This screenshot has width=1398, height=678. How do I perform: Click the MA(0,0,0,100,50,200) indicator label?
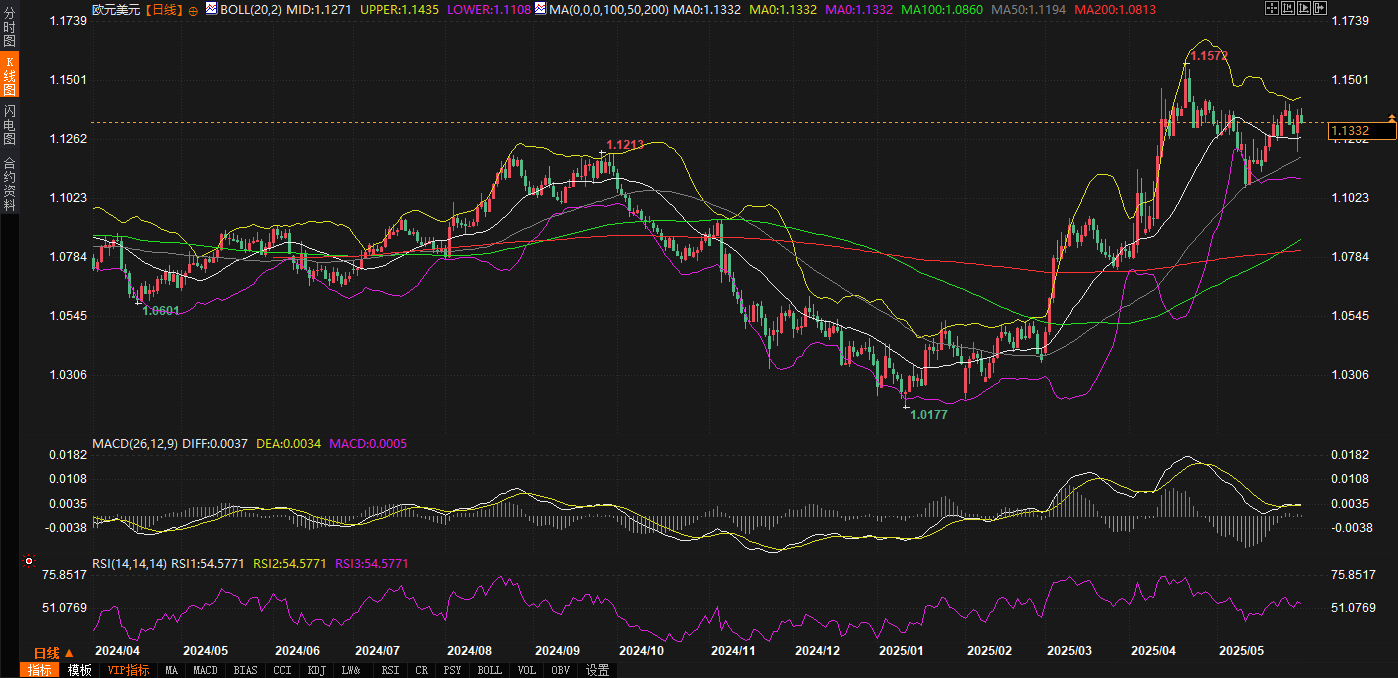click(x=609, y=9)
